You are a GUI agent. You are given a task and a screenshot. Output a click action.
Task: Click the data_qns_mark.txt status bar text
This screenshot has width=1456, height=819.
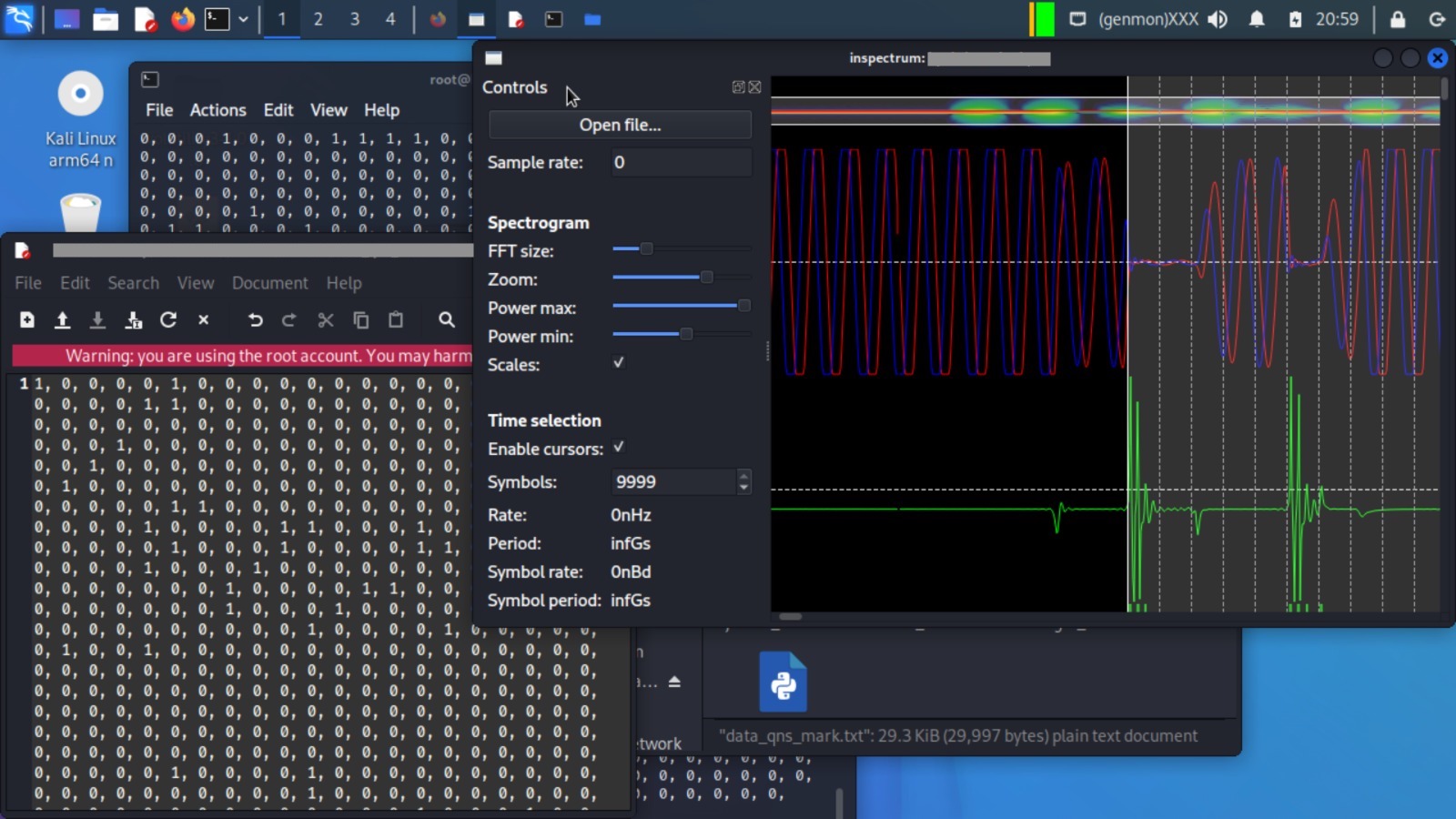957,735
